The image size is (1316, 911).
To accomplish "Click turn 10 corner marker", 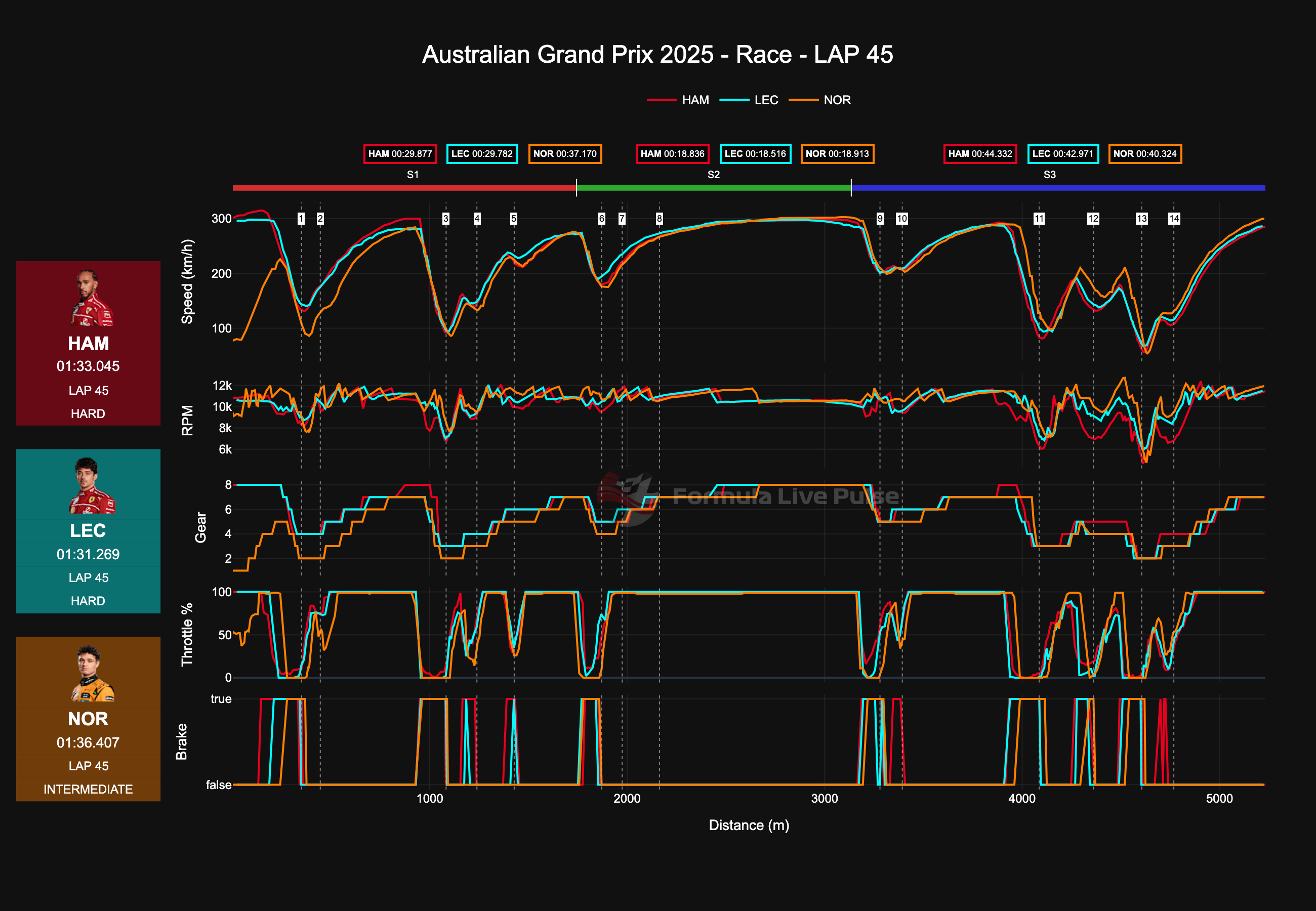I will pos(901,219).
